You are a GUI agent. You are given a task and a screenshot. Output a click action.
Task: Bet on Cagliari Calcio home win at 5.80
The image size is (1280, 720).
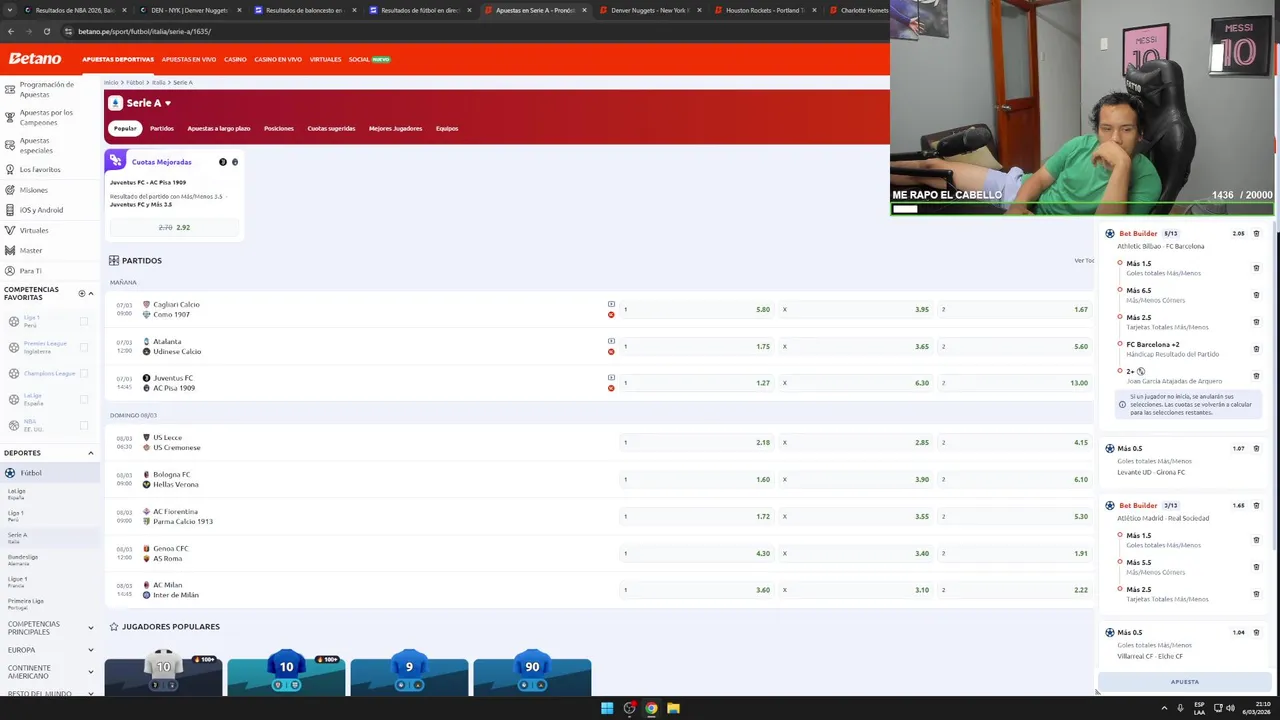[697, 309]
